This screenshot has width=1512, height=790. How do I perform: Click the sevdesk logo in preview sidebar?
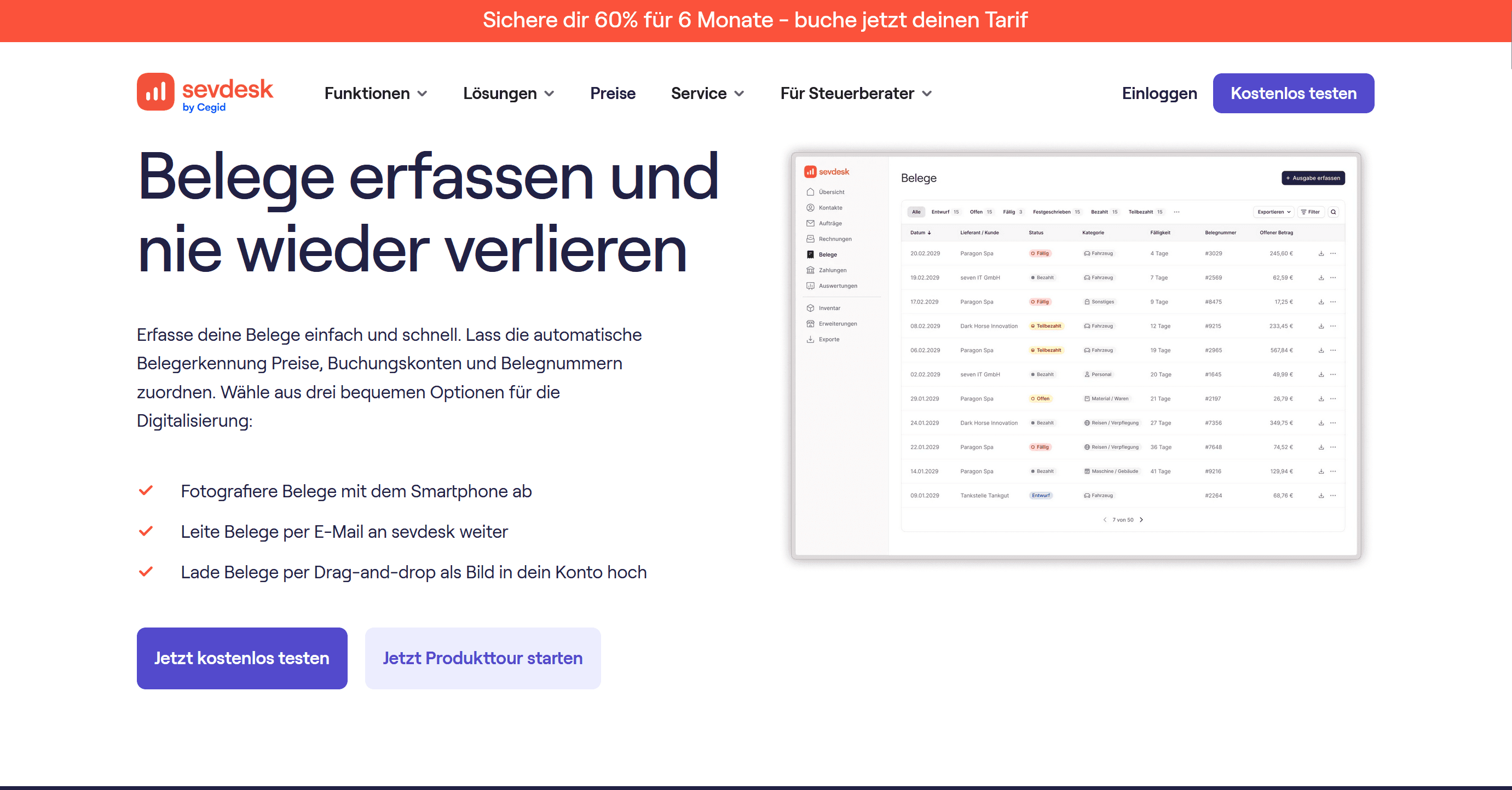click(827, 171)
